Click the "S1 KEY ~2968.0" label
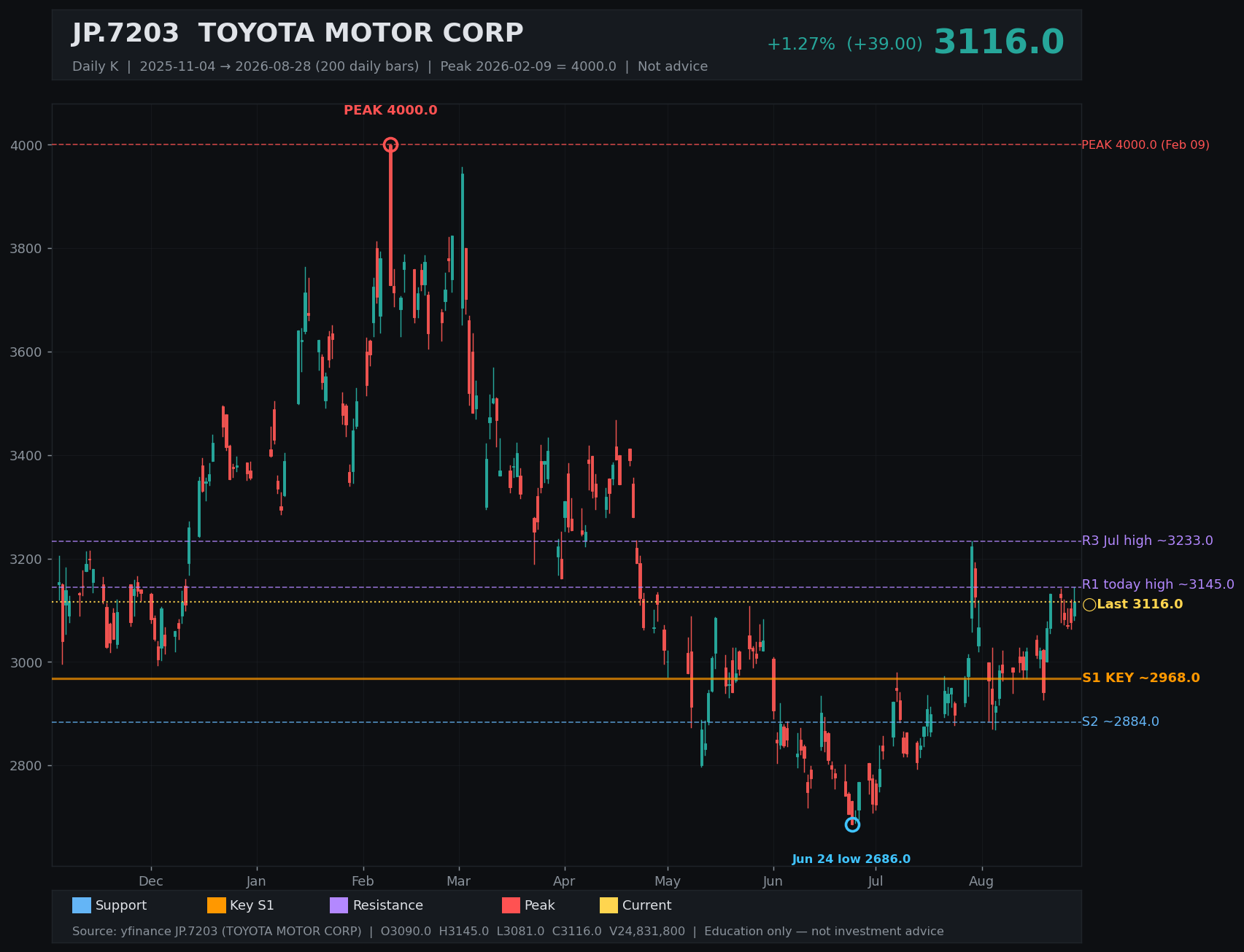The height and width of the screenshot is (952, 1244). 1140,678
